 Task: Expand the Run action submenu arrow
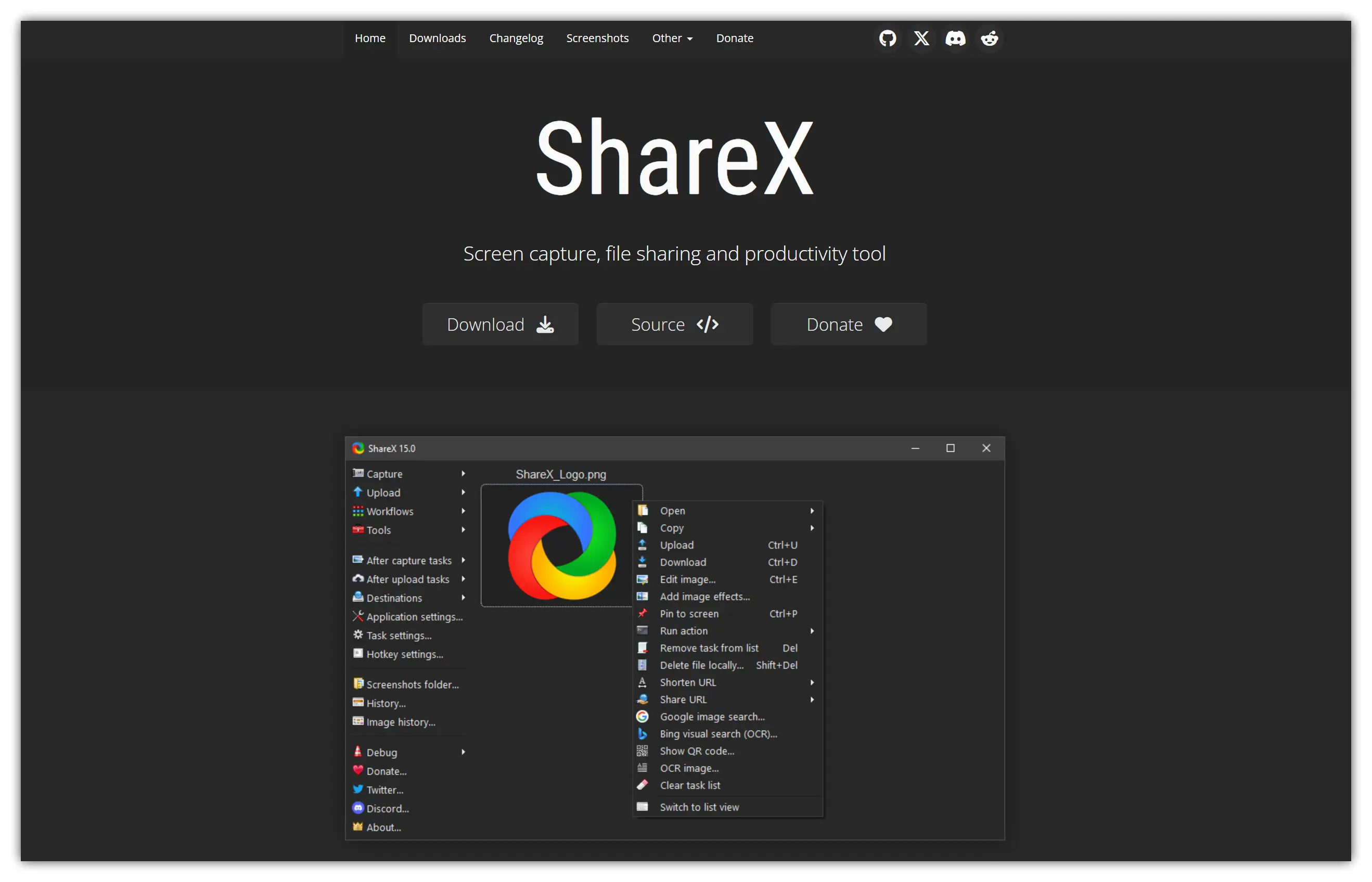coord(812,631)
